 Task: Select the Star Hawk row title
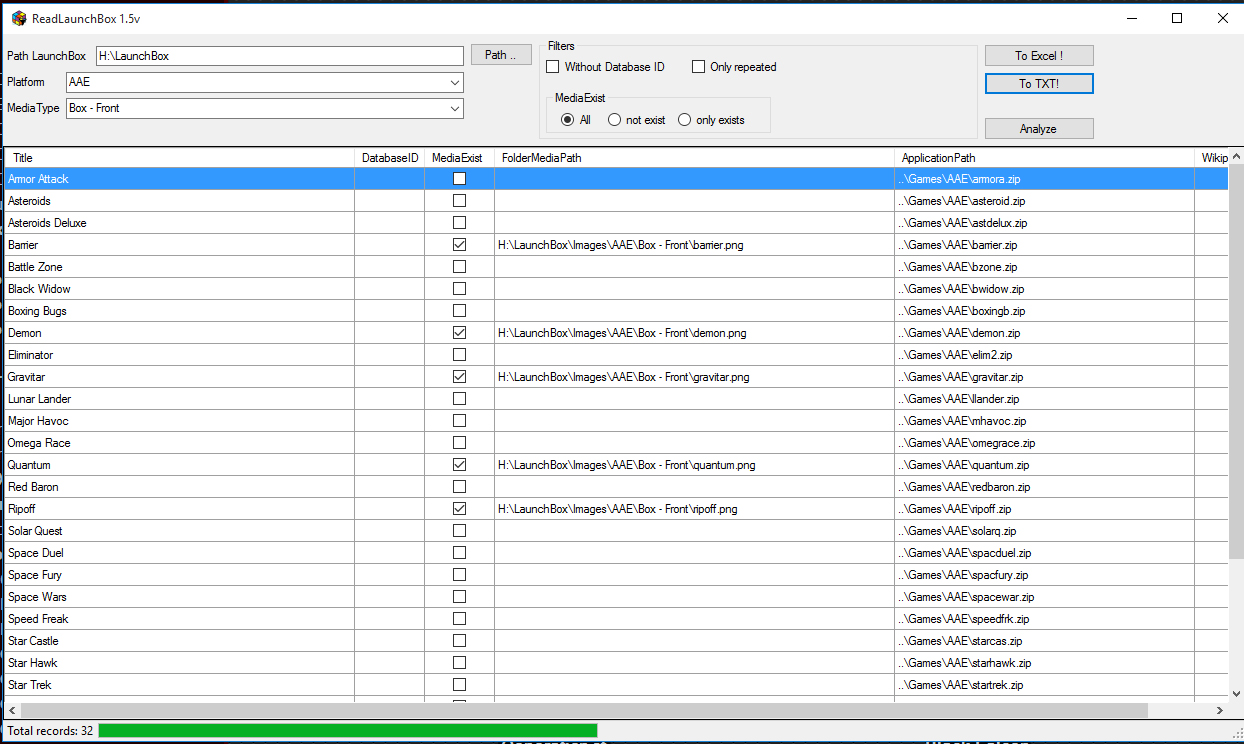32,663
